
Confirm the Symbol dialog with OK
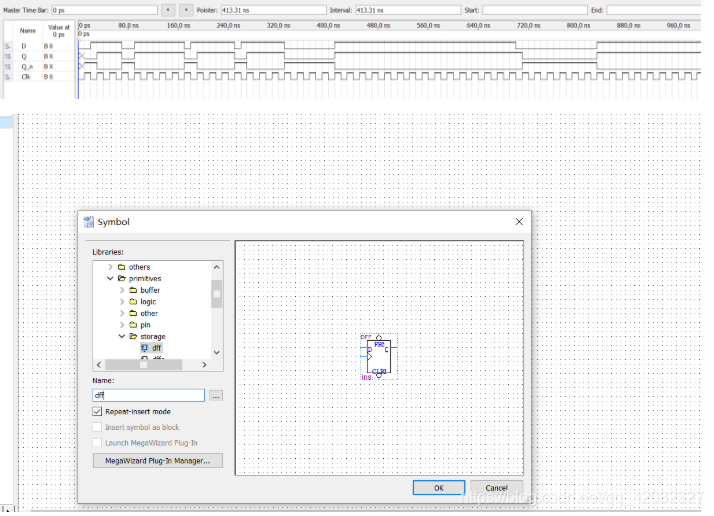tap(439, 488)
